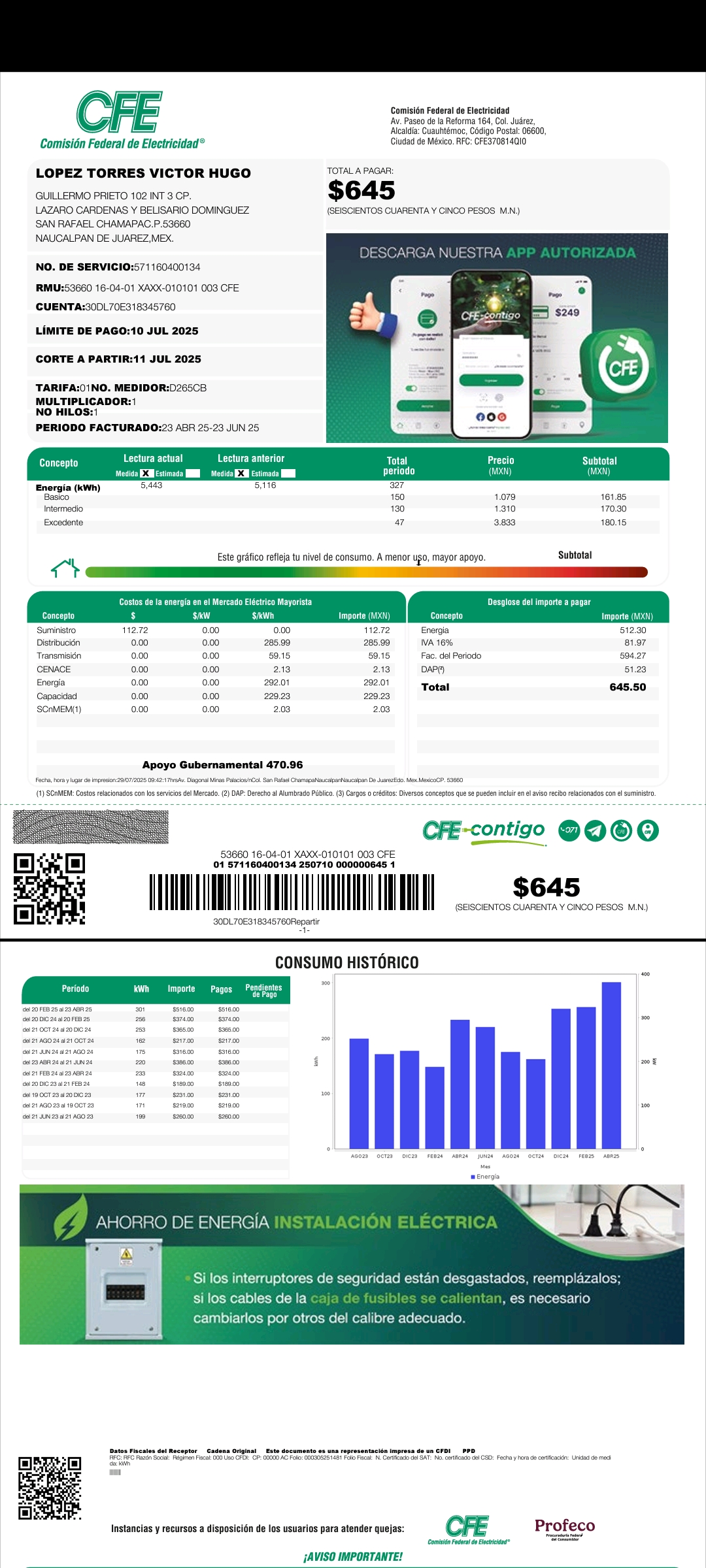Click the checked Medida box under Lectura actual
The width and height of the screenshot is (706, 1568).
[146, 474]
